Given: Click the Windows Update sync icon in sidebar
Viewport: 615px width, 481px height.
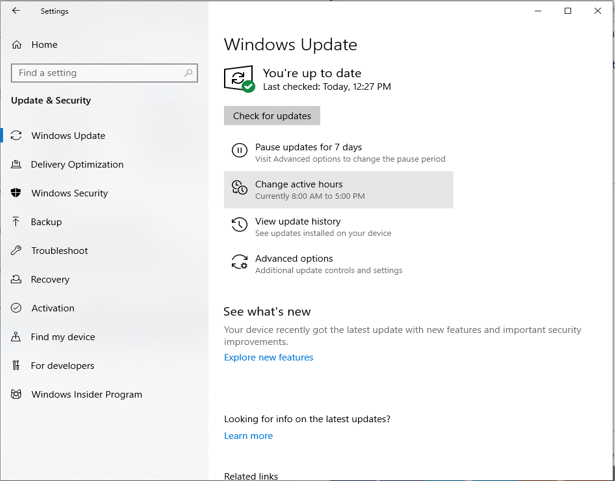Looking at the screenshot, I should pyautogui.click(x=16, y=135).
